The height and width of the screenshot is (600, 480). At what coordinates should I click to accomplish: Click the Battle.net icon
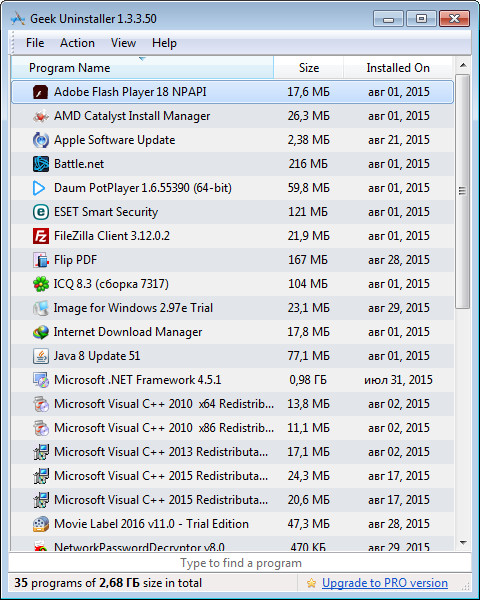[x=41, y=164]
